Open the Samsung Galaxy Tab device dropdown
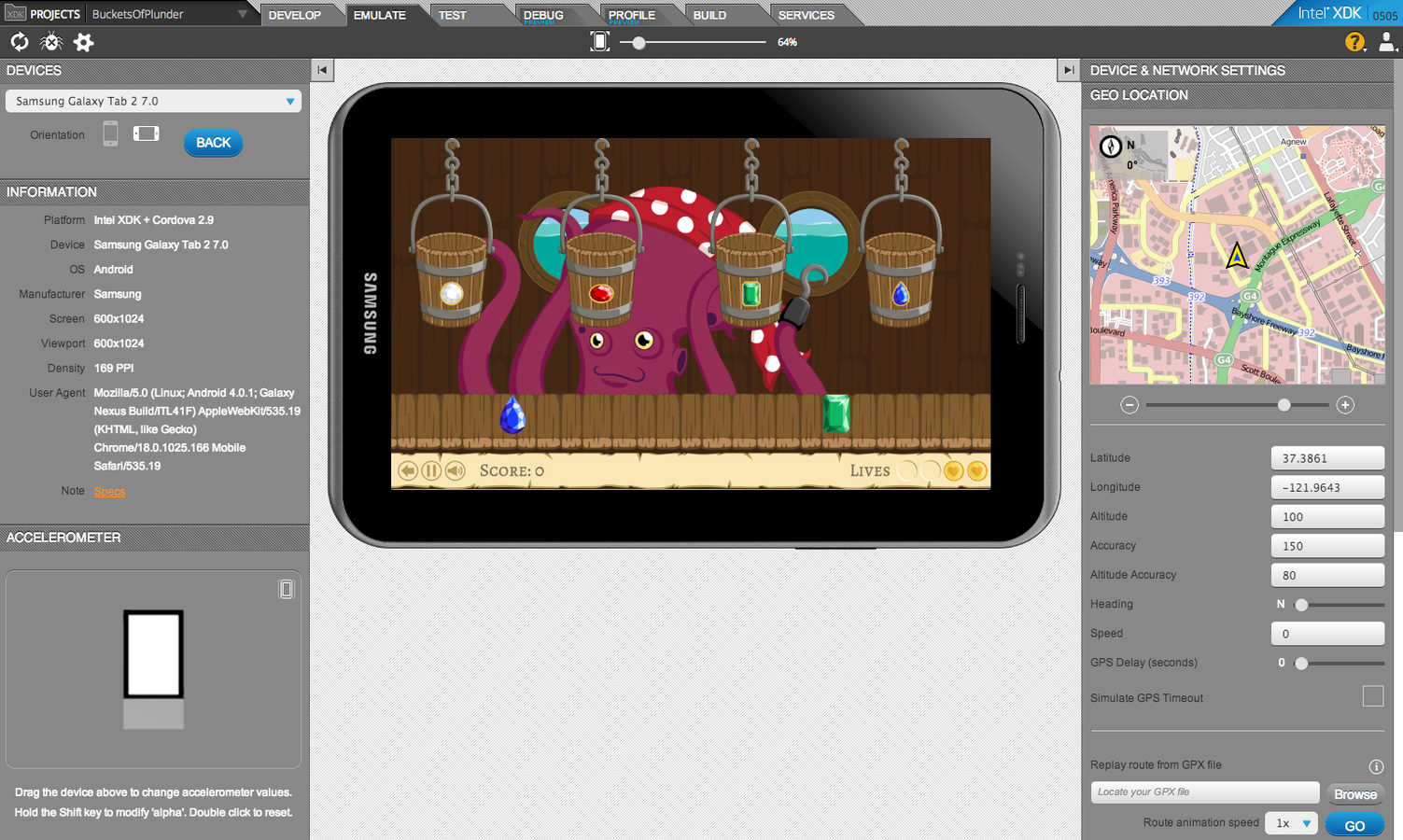 153,101
